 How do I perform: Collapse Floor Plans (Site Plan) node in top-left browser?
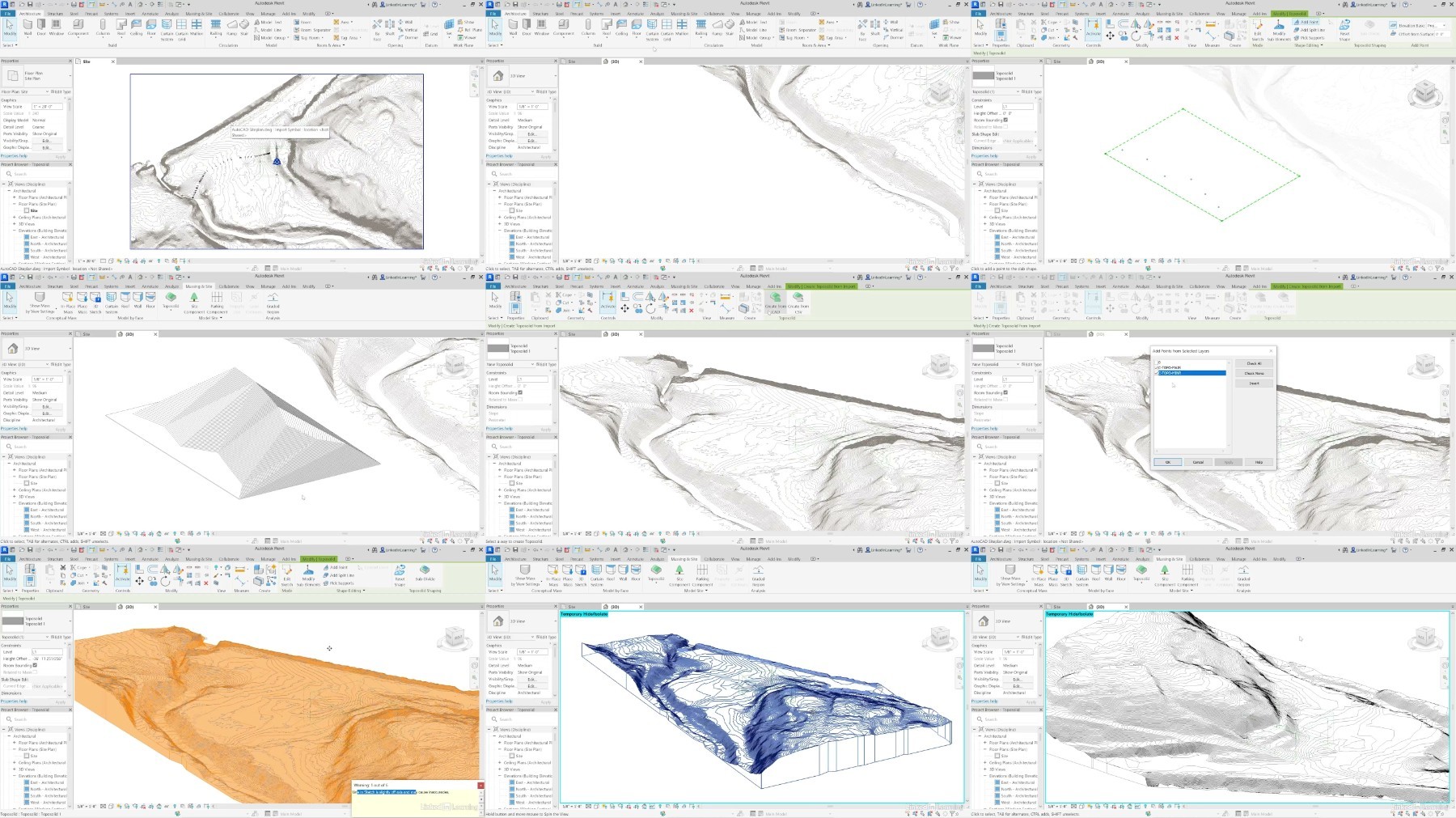(x=15, y=204)
